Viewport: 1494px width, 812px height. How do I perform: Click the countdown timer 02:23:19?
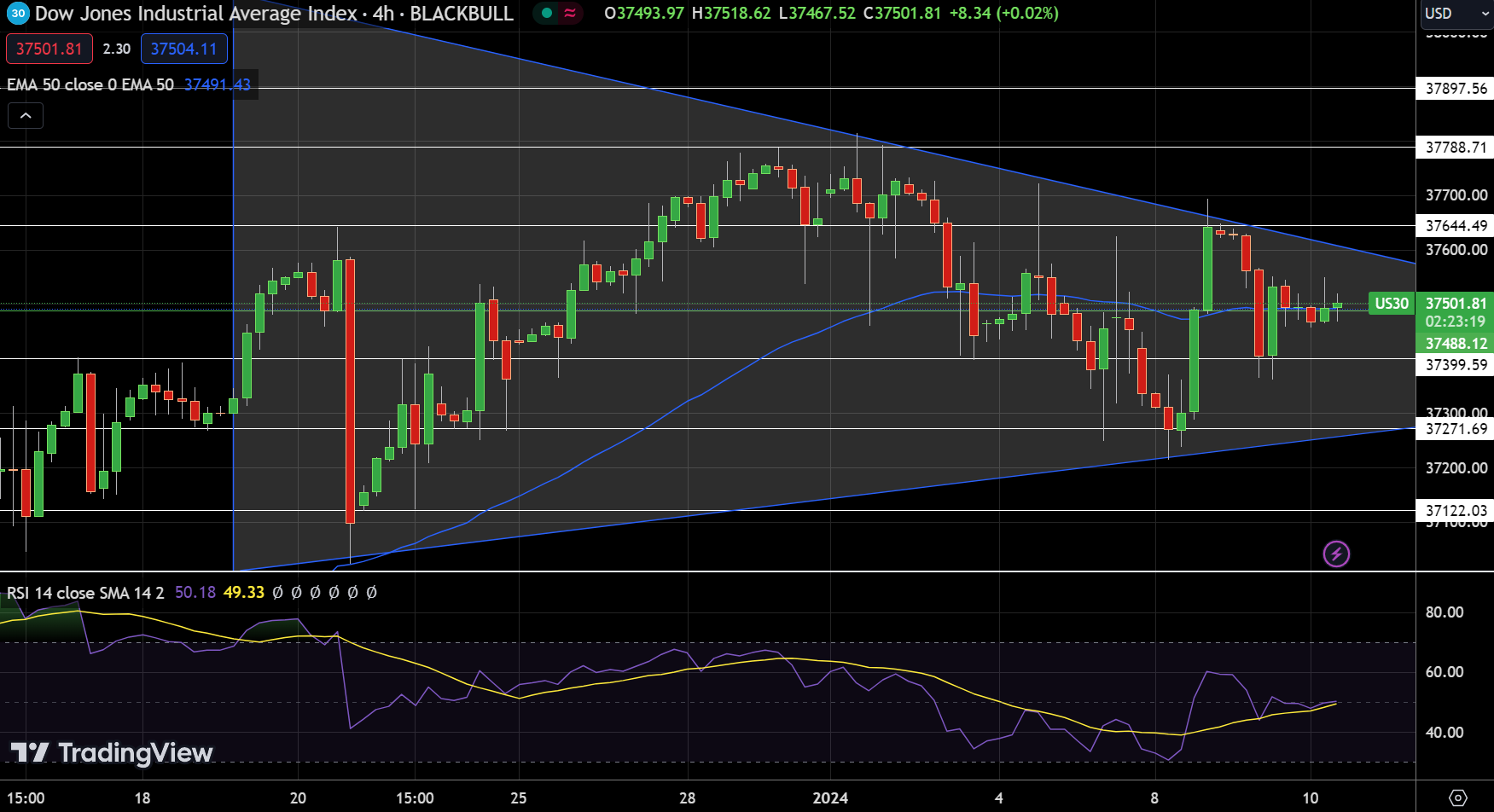(1456, 322)
